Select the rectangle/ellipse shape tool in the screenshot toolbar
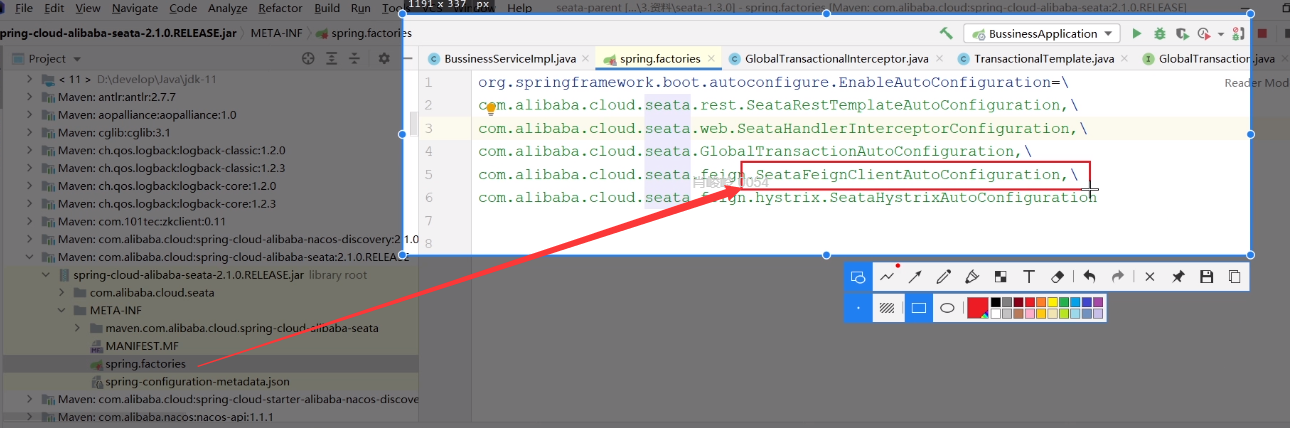The width and height of the screenshot is (1290, 428). tap(857, 277)
